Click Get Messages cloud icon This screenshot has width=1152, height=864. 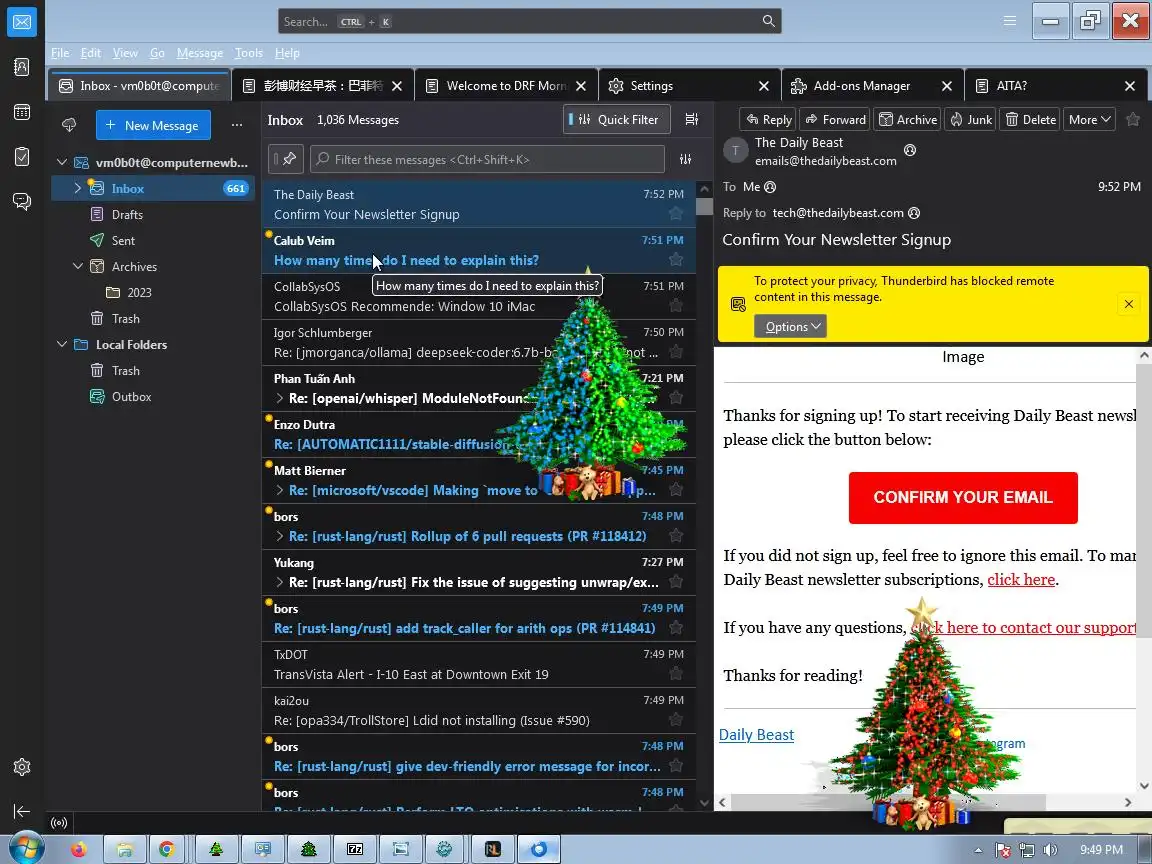coord(69,125)
